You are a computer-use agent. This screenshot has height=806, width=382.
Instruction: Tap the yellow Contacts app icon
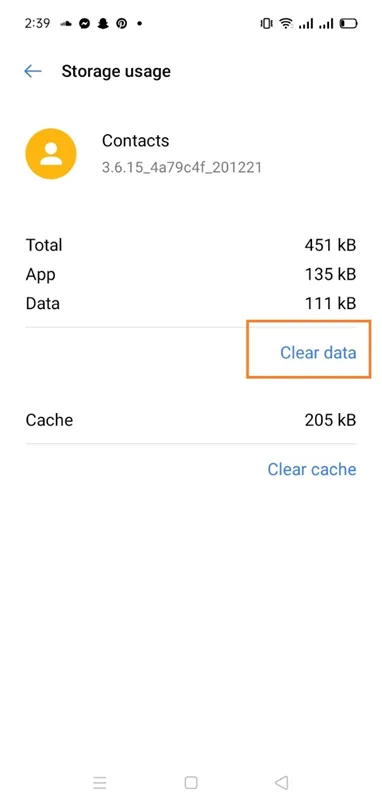pyautogui.click(x=51, y=154)
